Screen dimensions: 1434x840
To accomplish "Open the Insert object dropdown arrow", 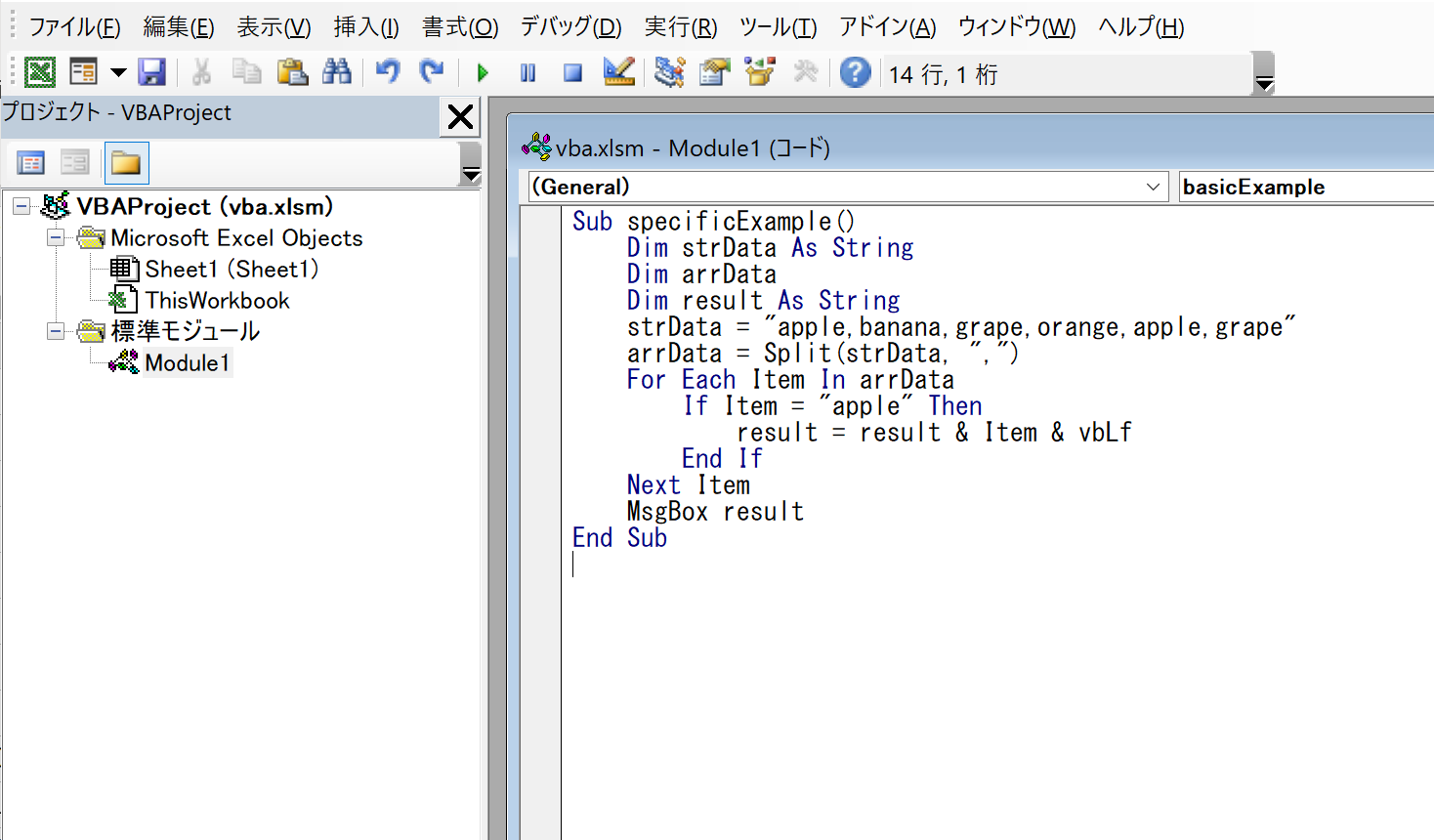I will tap(118, 72).
